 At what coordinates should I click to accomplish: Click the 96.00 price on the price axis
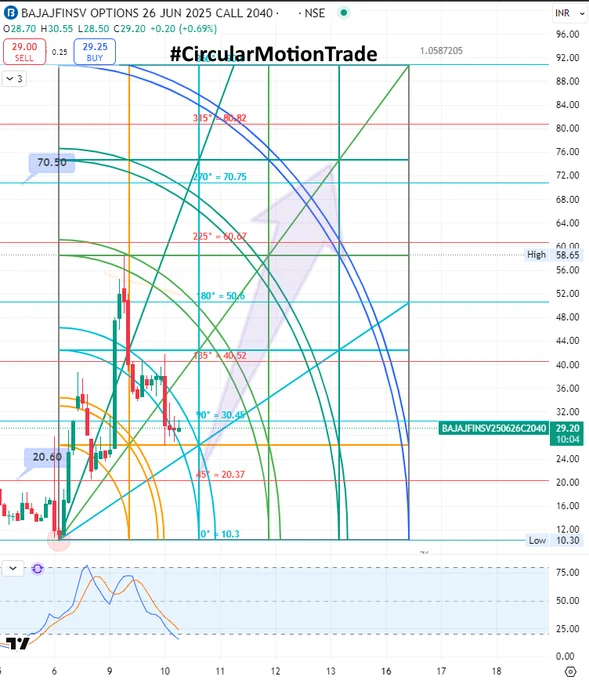(x=568, y=34)
